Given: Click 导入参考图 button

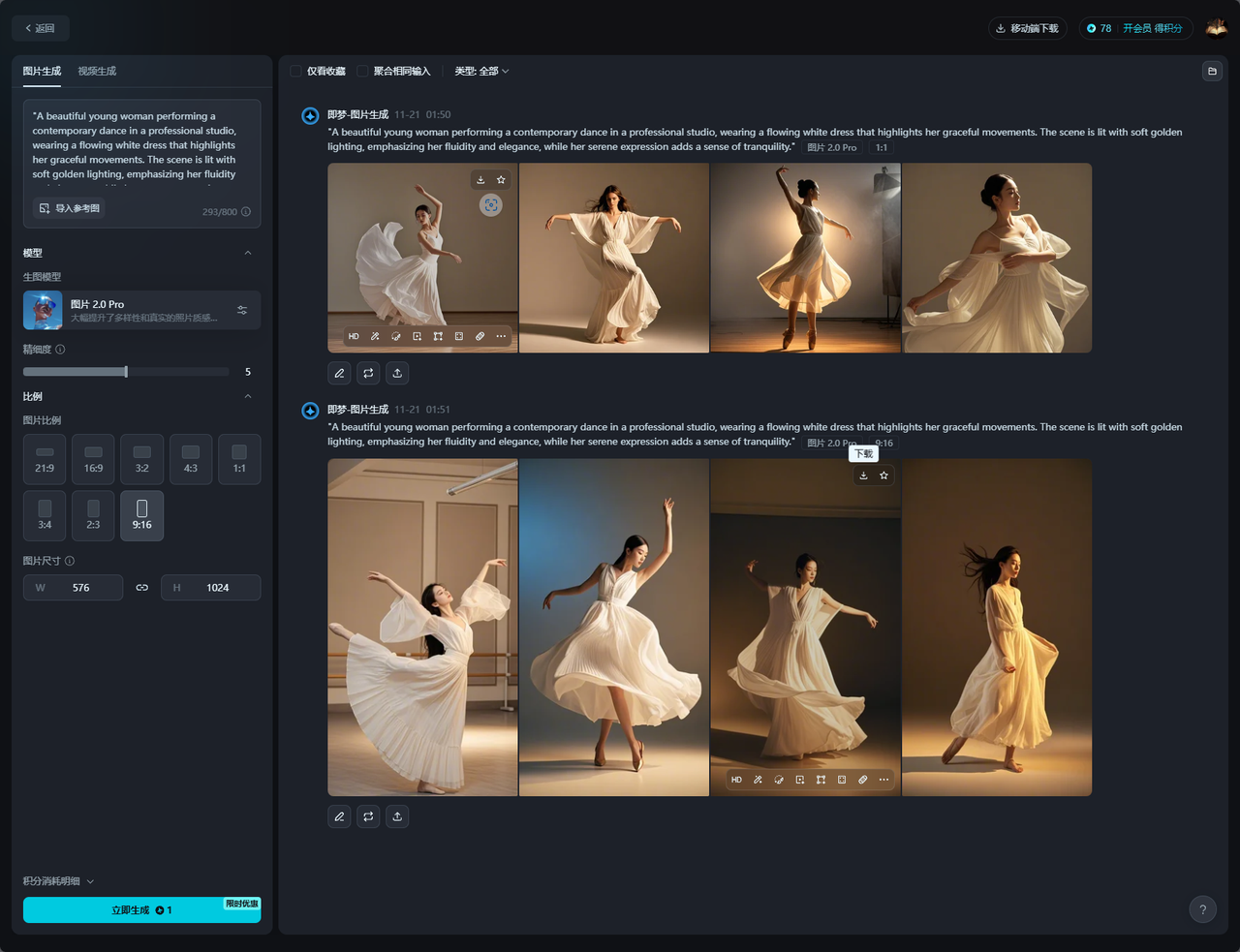Looking at the screenshot, I should click(69, 208).
